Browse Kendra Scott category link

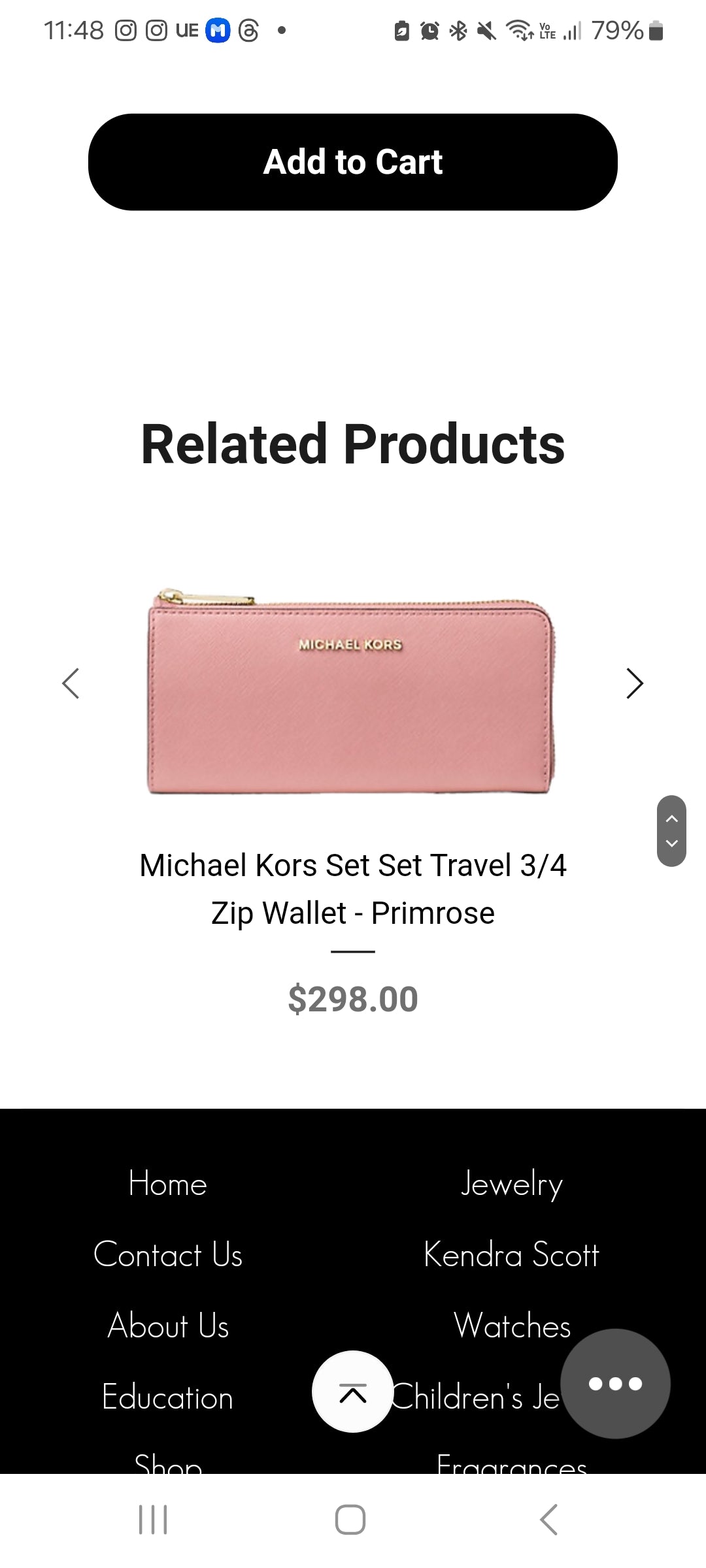click(x=511, y=1254)
